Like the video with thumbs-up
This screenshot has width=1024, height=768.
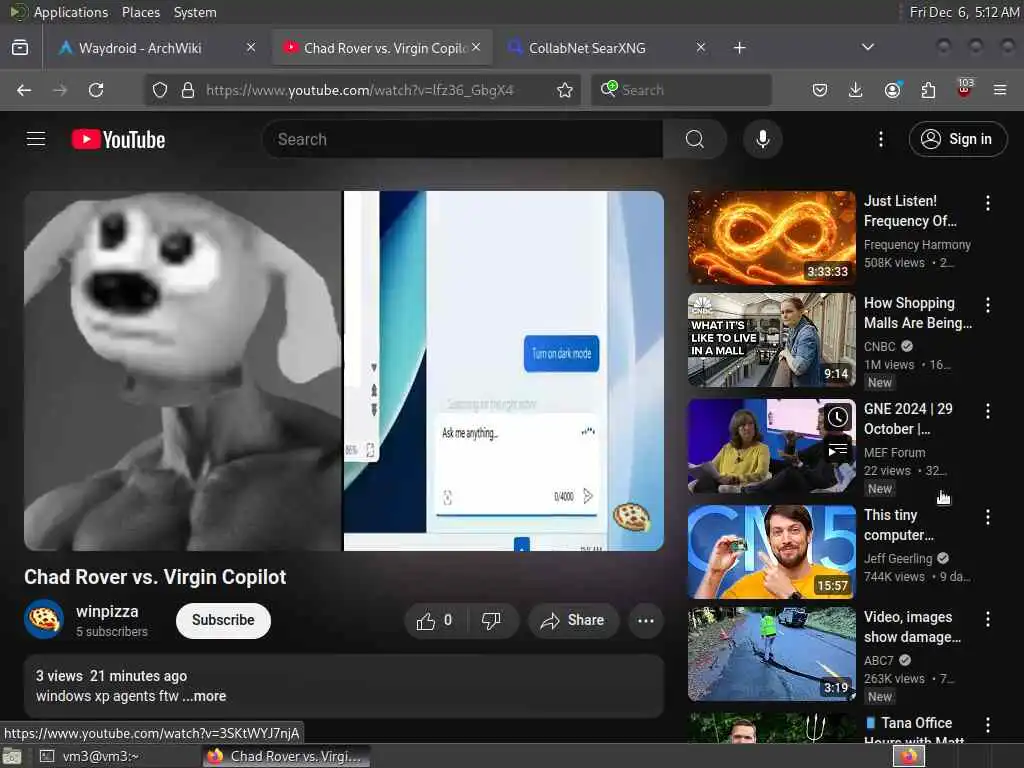click(x=435, y=620)
